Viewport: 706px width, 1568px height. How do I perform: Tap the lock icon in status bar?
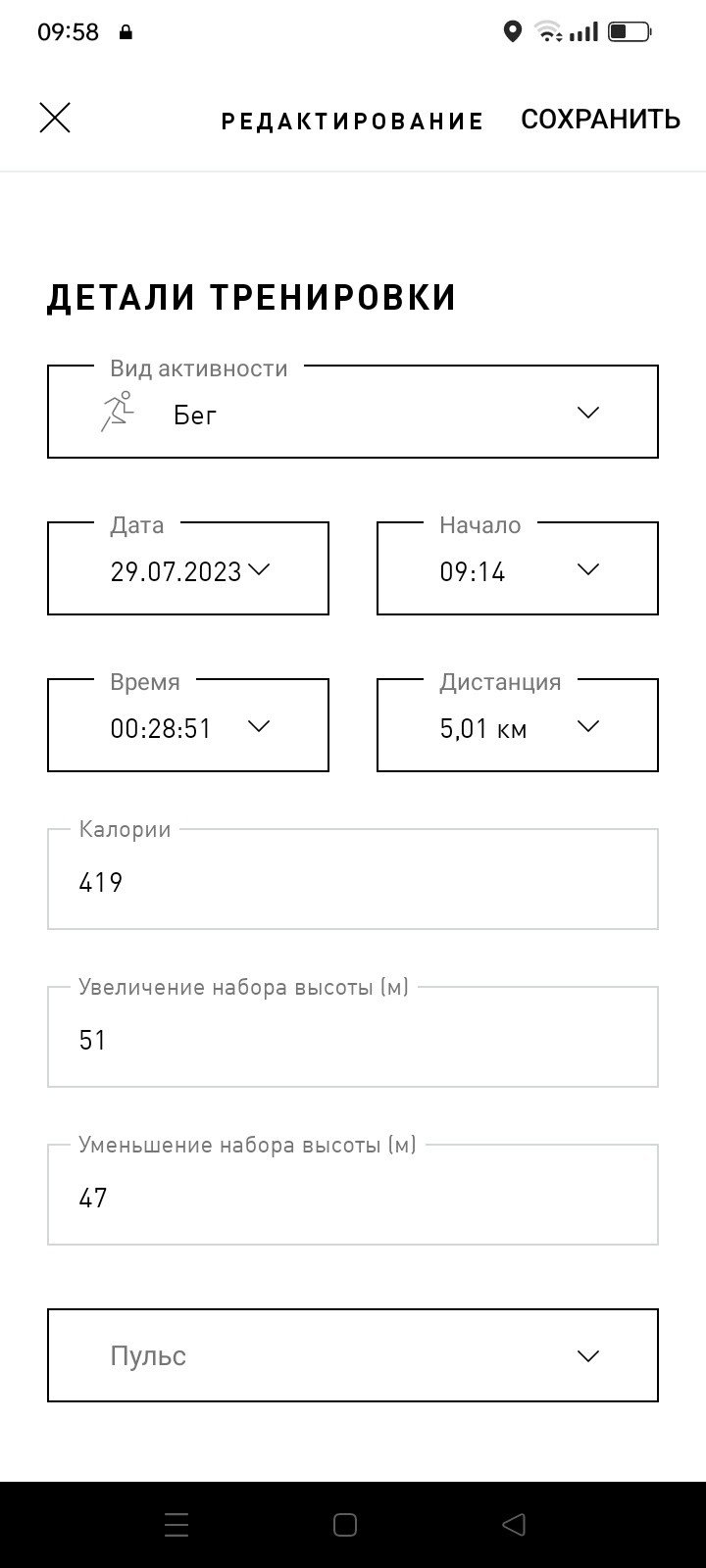[126, 32]
